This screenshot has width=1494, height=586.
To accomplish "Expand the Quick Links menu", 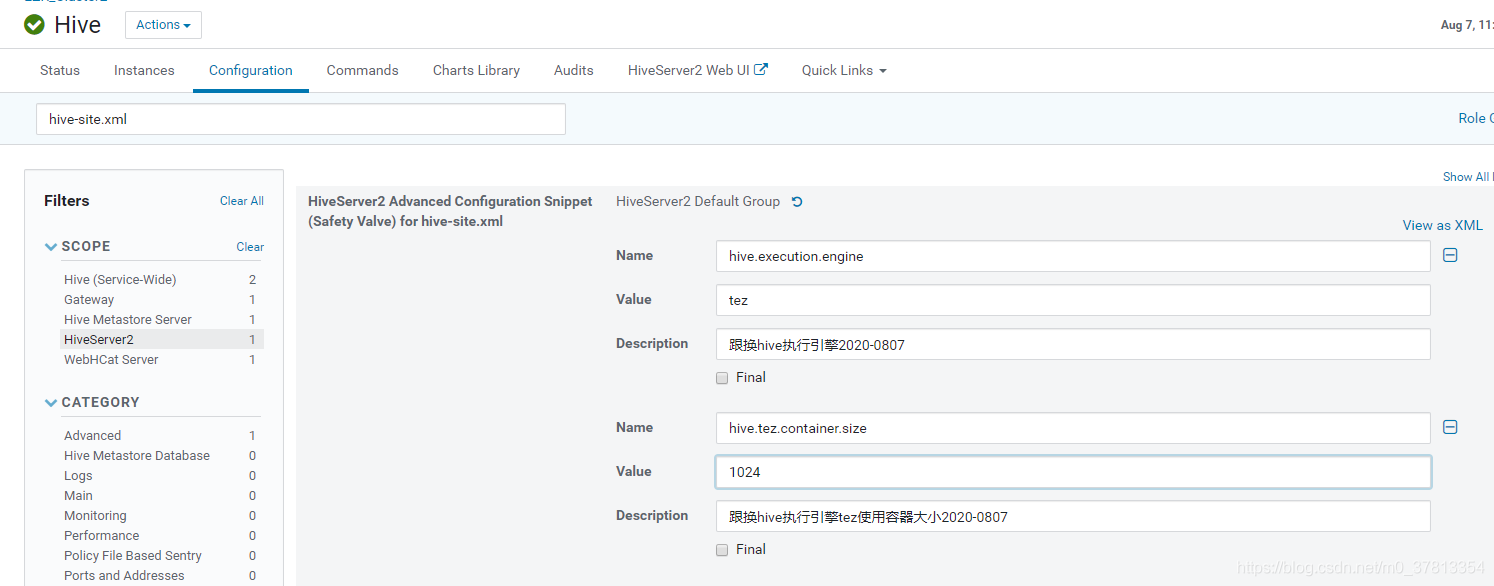I will click(843, 70).
